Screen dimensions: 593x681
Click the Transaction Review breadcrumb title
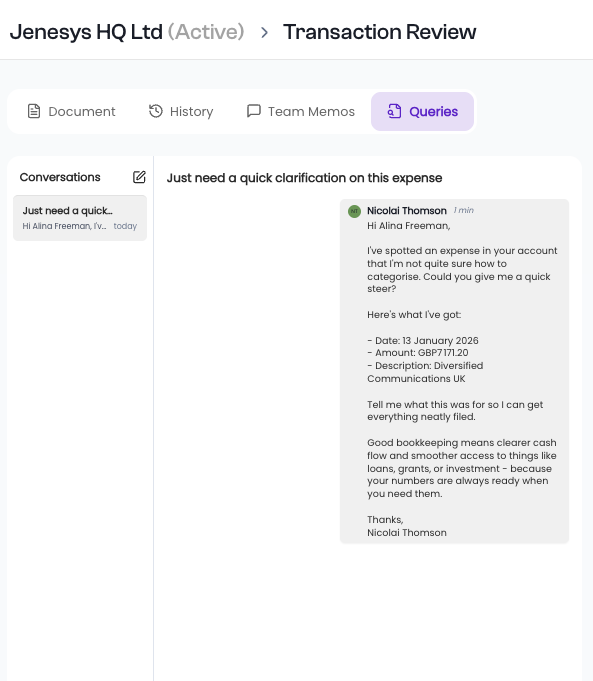tap(380, 32)
